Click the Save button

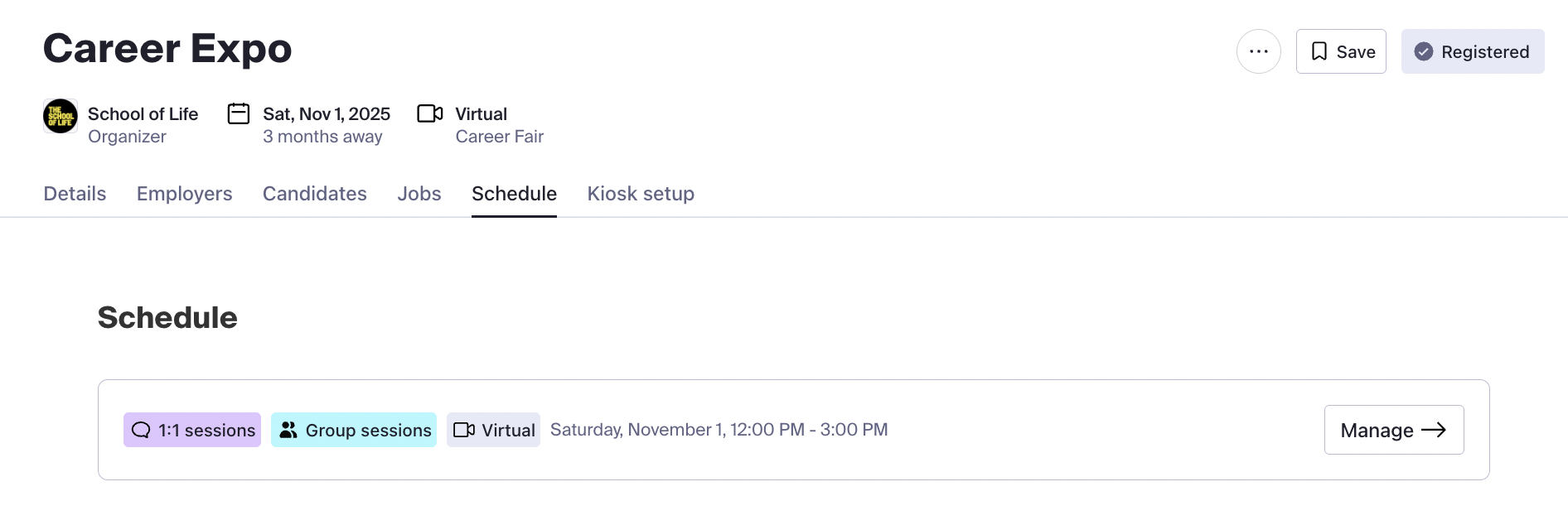pyautogui.click(x=1341, y=51)
